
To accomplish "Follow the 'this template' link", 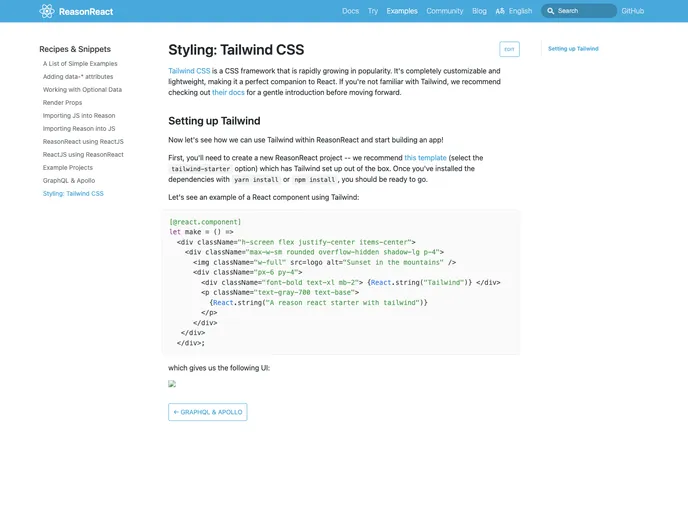I will (425, 158).
